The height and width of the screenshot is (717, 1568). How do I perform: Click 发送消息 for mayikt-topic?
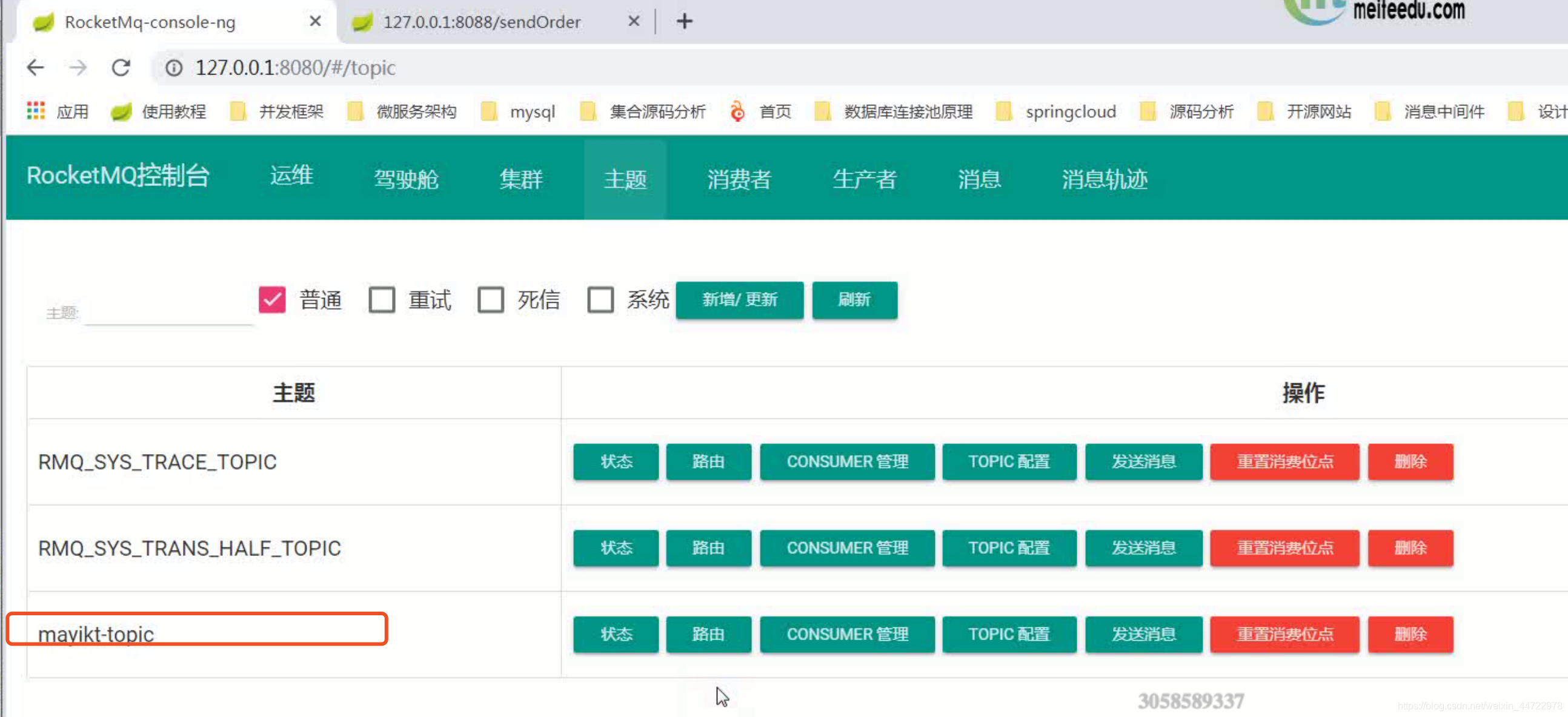(1144, 634)
